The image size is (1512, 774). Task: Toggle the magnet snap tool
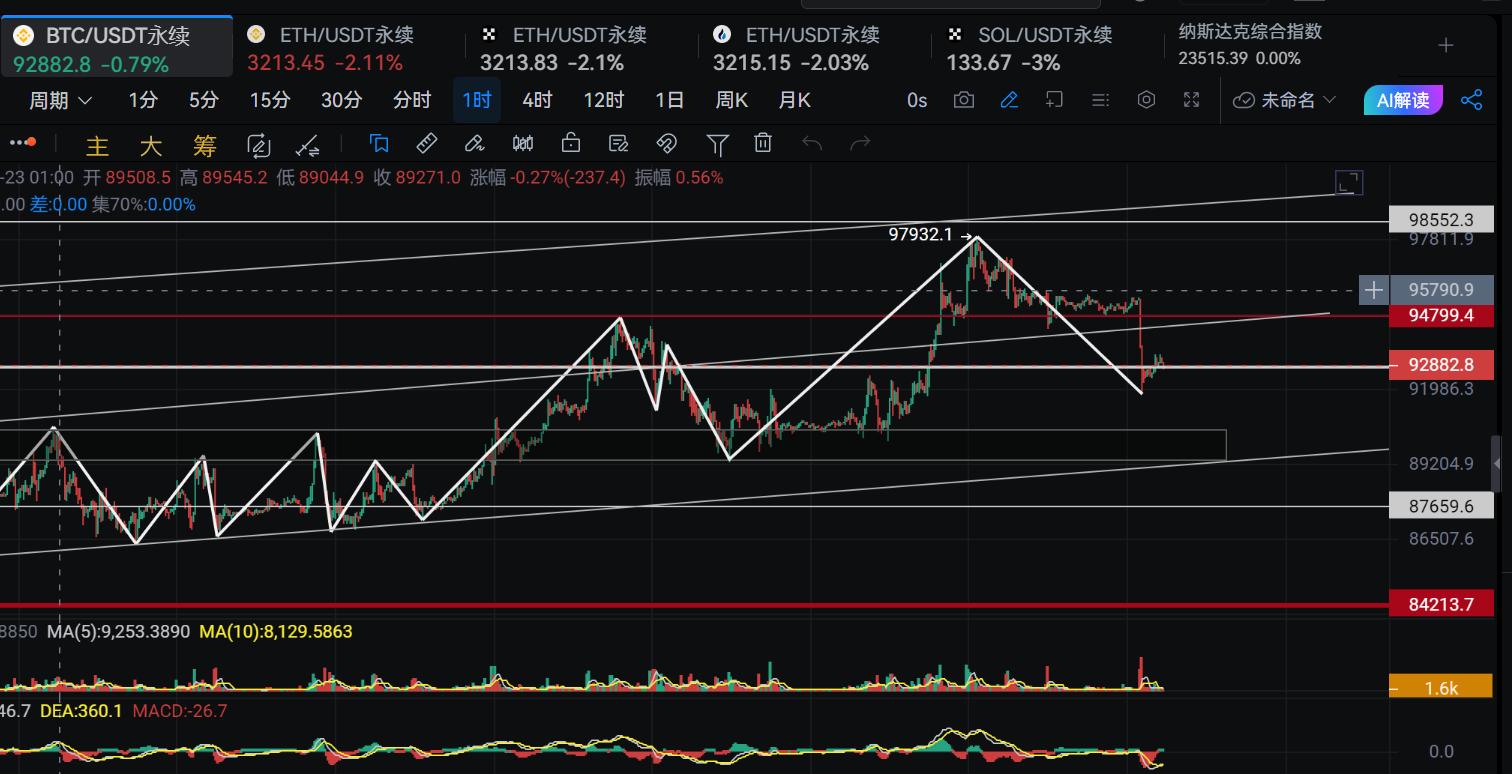666,144
